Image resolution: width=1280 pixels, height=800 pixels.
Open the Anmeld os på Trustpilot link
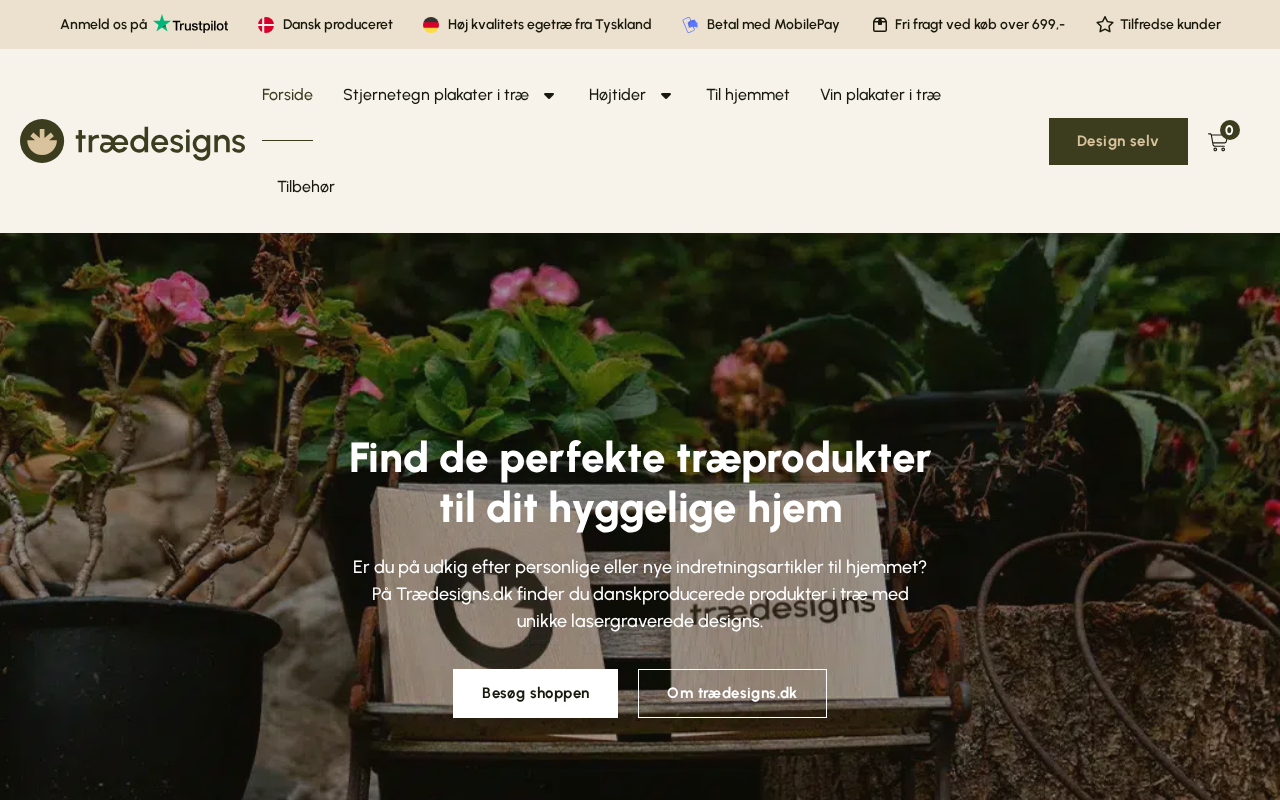point(144,24)
